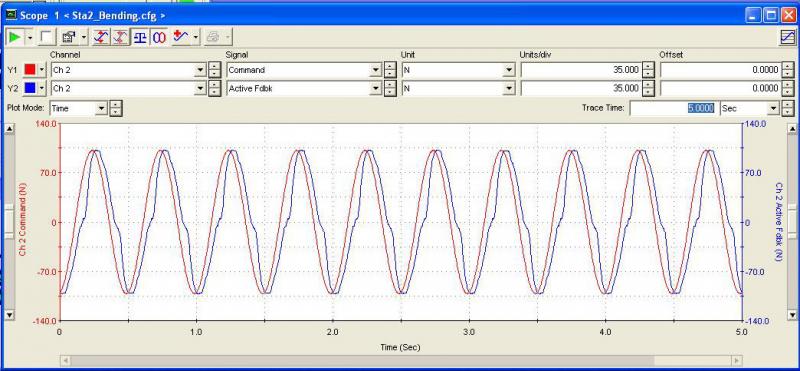Open the Trace Time Sec unit dropdown

pyautogui.click(x=774, y=108)
